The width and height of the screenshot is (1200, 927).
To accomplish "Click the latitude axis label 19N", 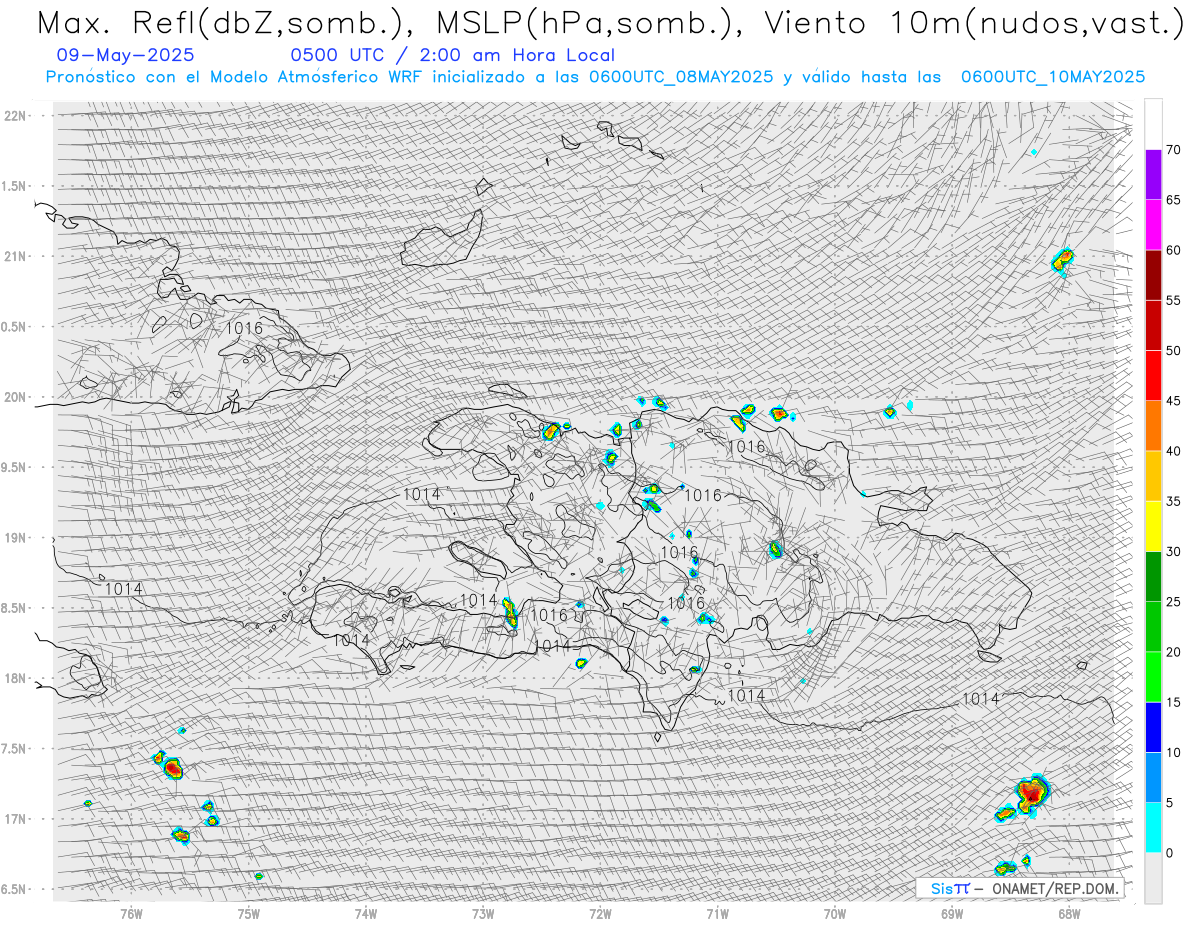I will pos(16,538).
